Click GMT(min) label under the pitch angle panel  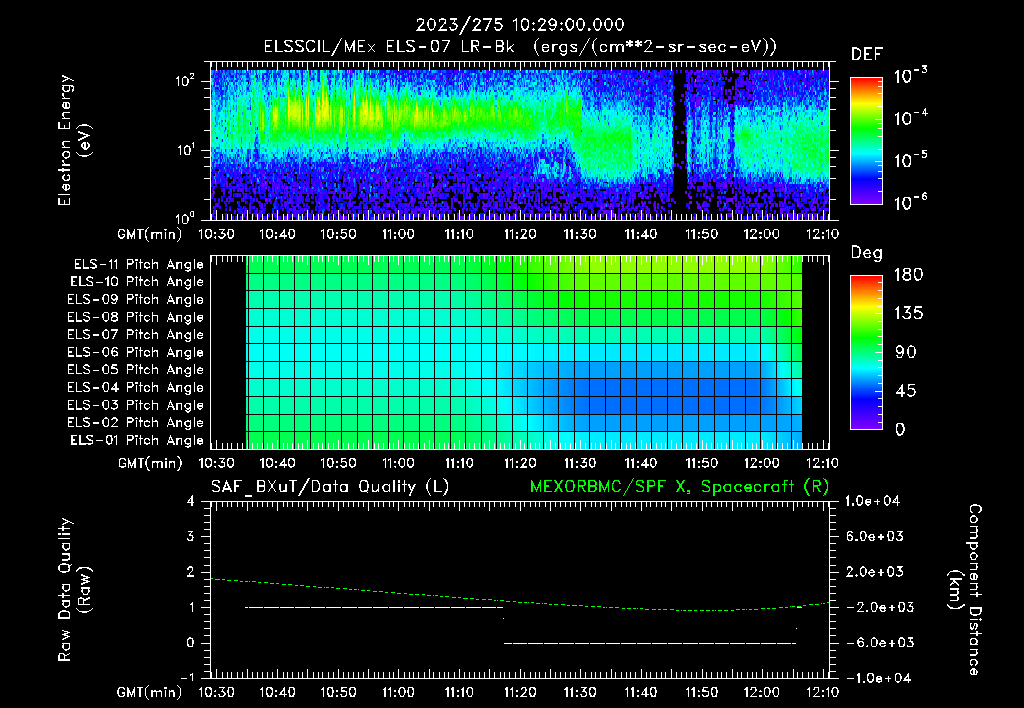(x=150, y=464)
